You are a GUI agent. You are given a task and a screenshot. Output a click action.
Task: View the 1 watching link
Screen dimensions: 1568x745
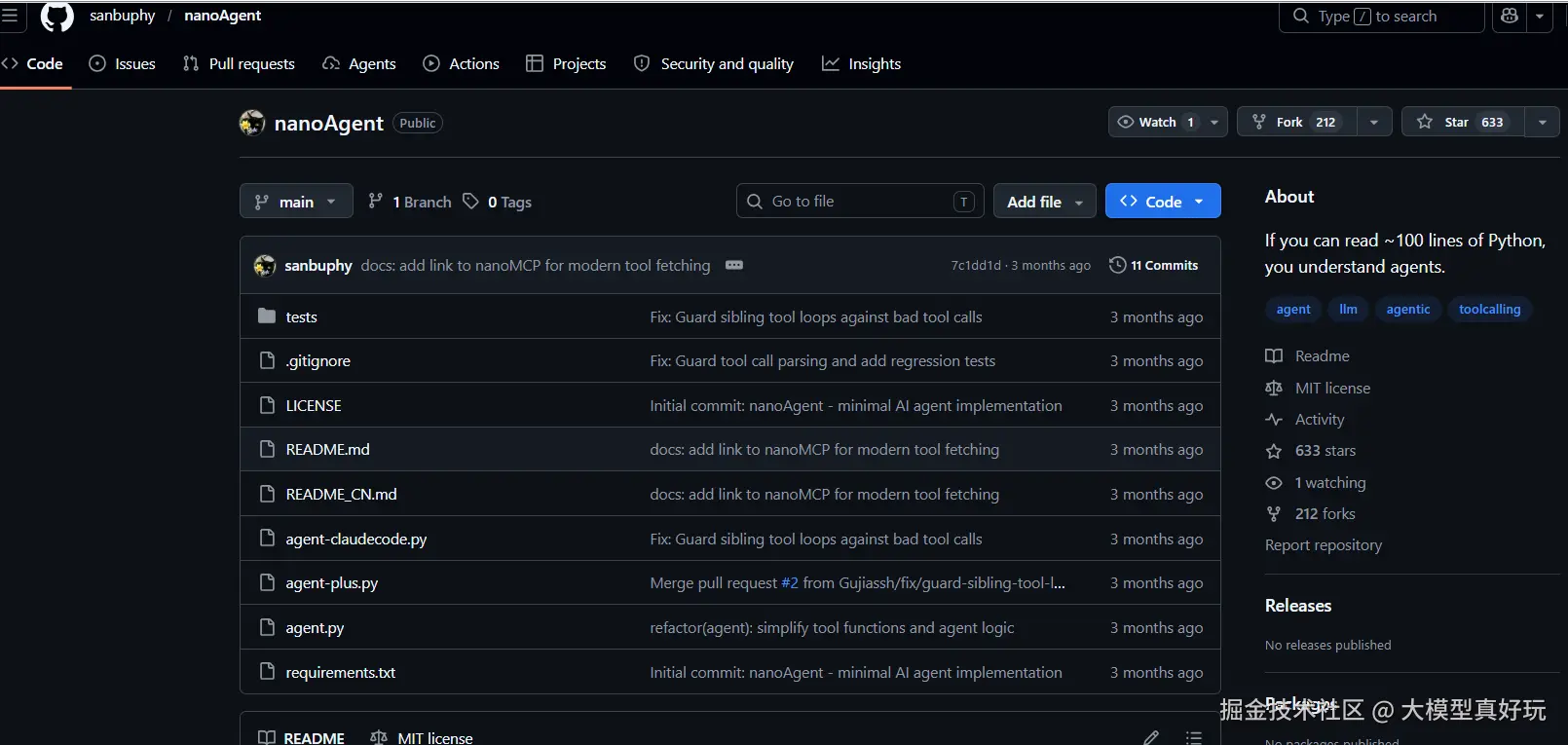coord(1316,482)
